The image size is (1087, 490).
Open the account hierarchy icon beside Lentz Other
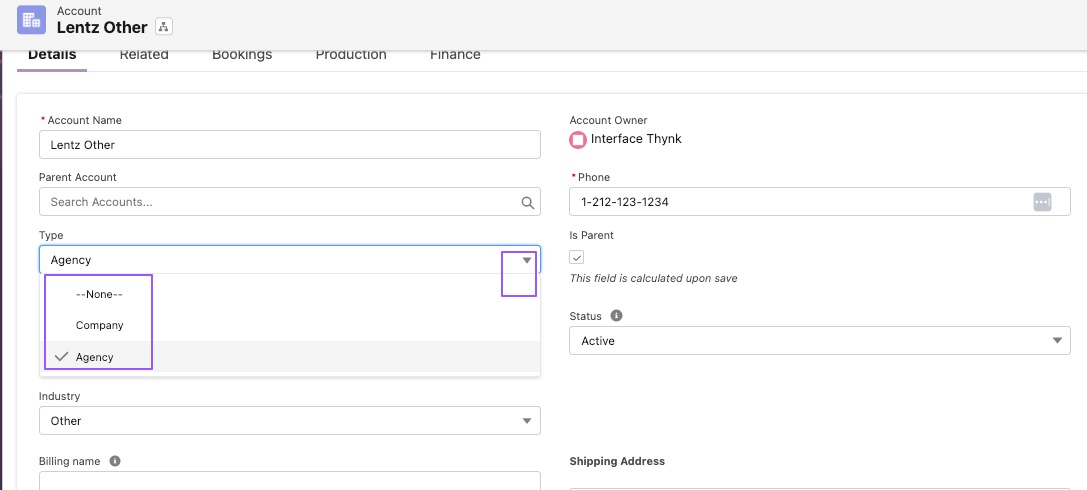point(164,27)
